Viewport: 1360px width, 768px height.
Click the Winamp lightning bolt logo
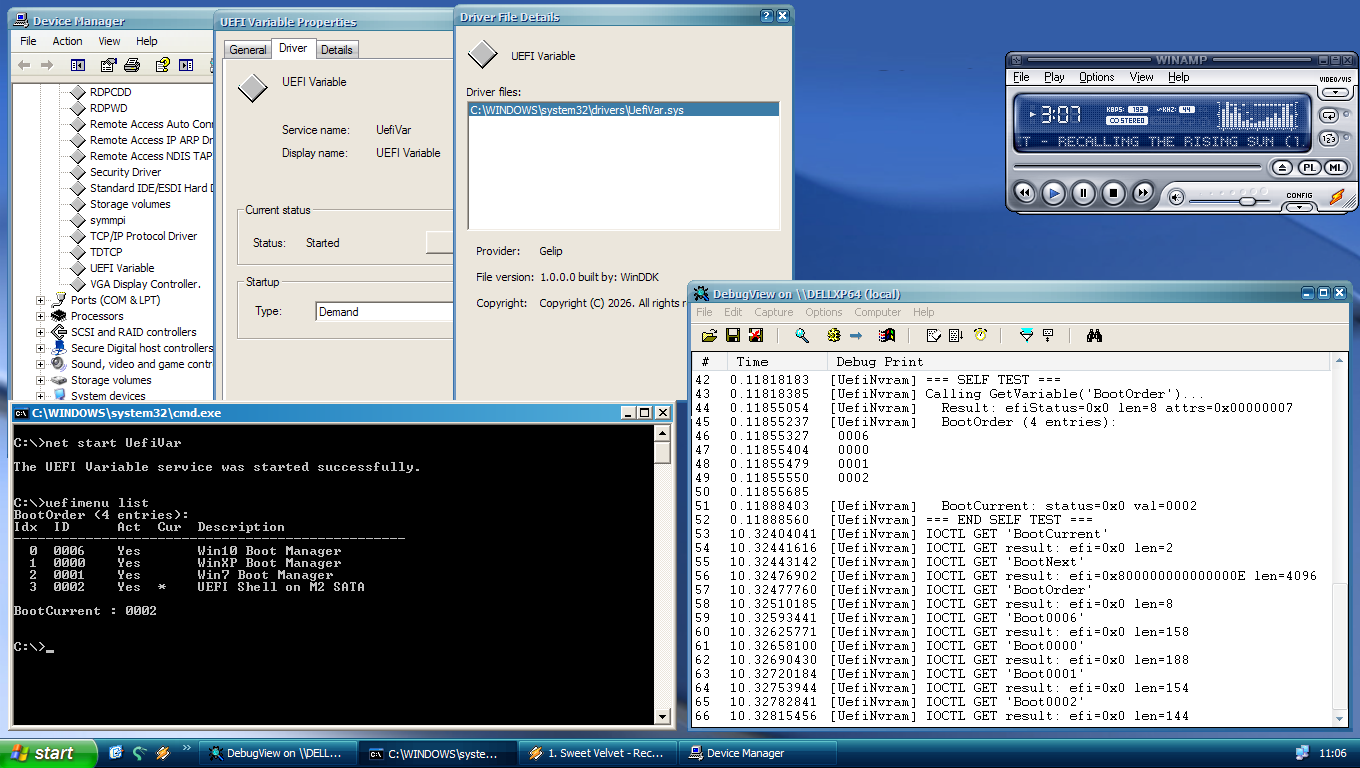click(1337, 197)
